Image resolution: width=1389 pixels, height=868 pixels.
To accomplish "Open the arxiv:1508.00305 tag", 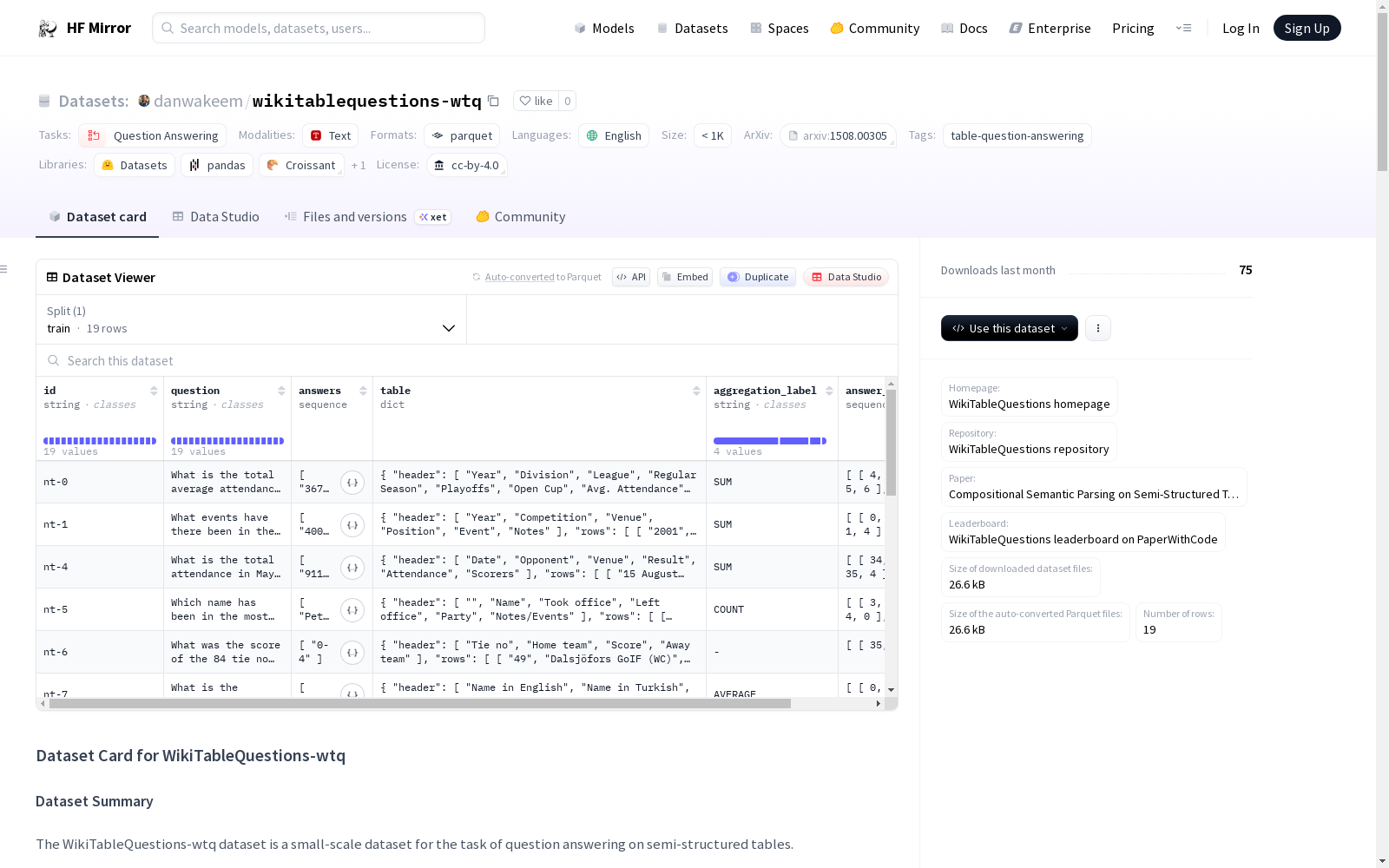I will pyautogui.click(x=838, y=135).
